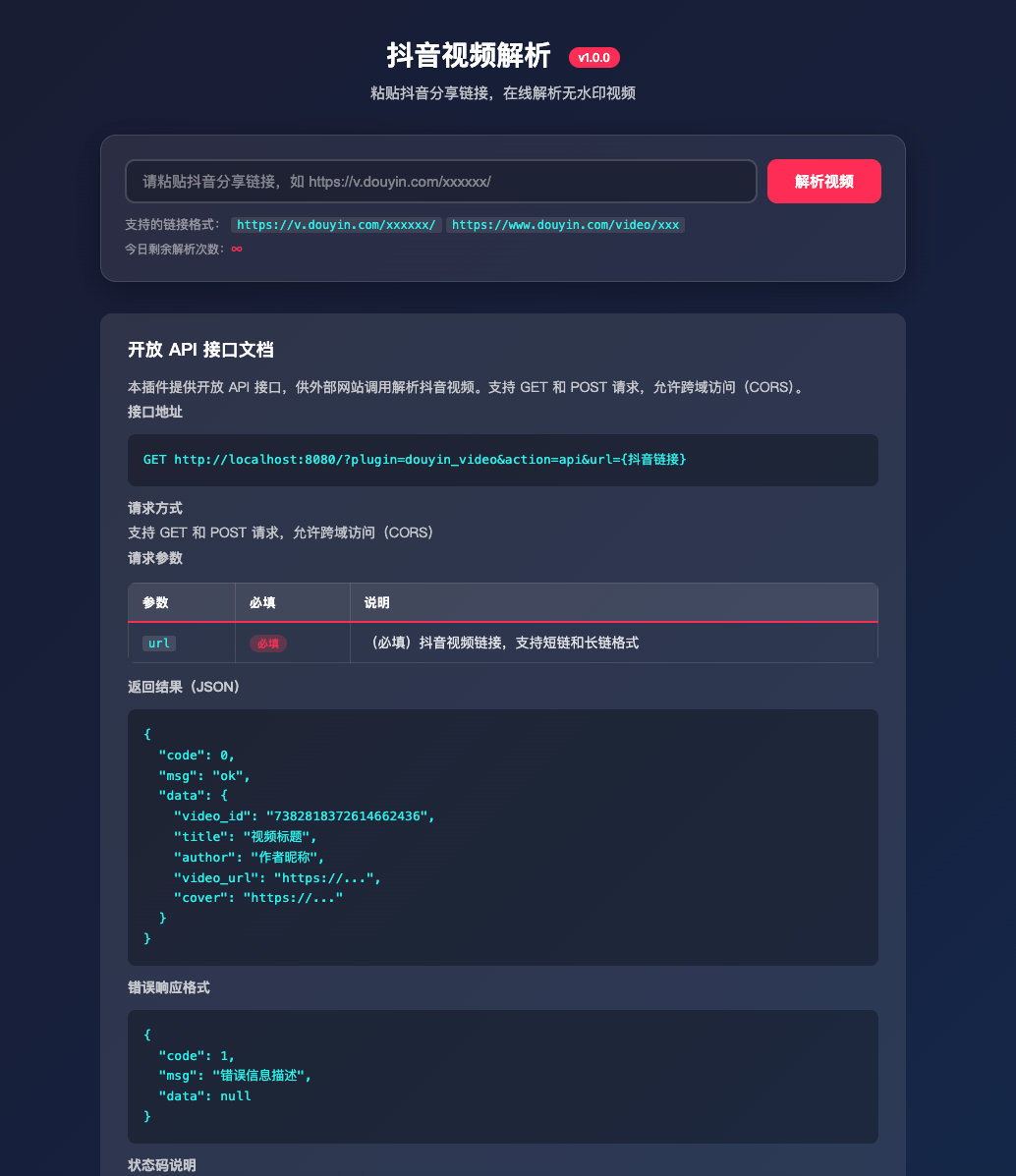Click the "data": null line
The image size is (1016, 1176).
204,1095
